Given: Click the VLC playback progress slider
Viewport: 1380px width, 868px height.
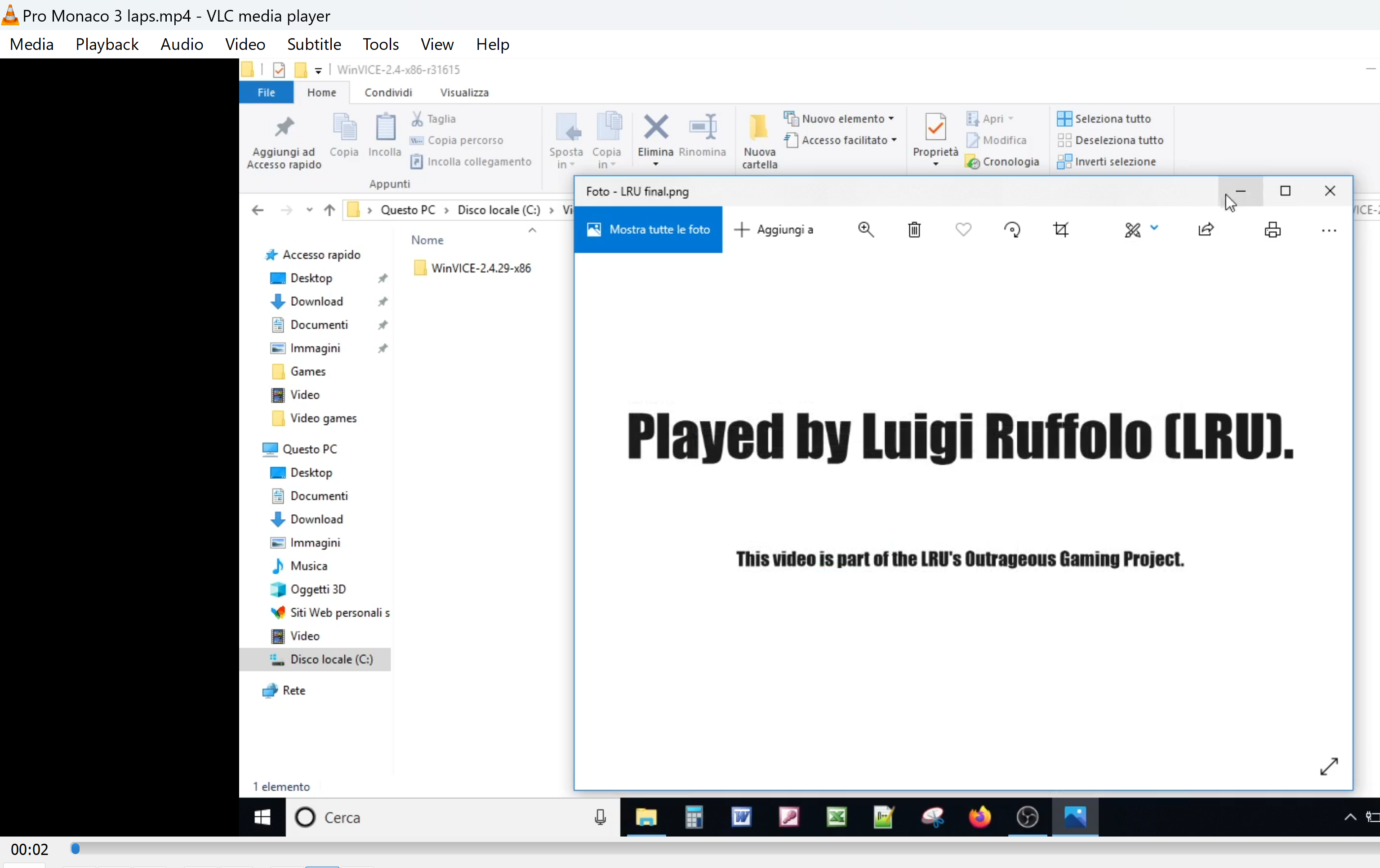Looking at the screenshot, I should coord(722,849).
